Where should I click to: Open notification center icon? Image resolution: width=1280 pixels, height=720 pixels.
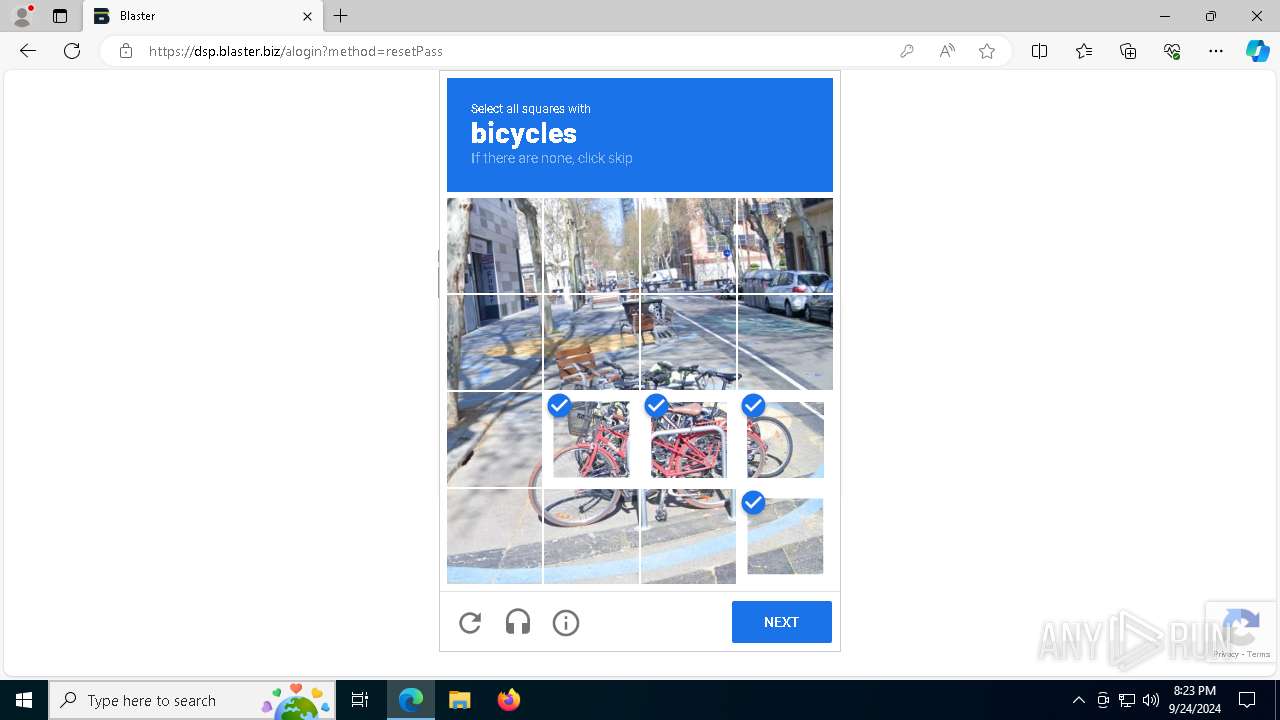(1247, 700)
